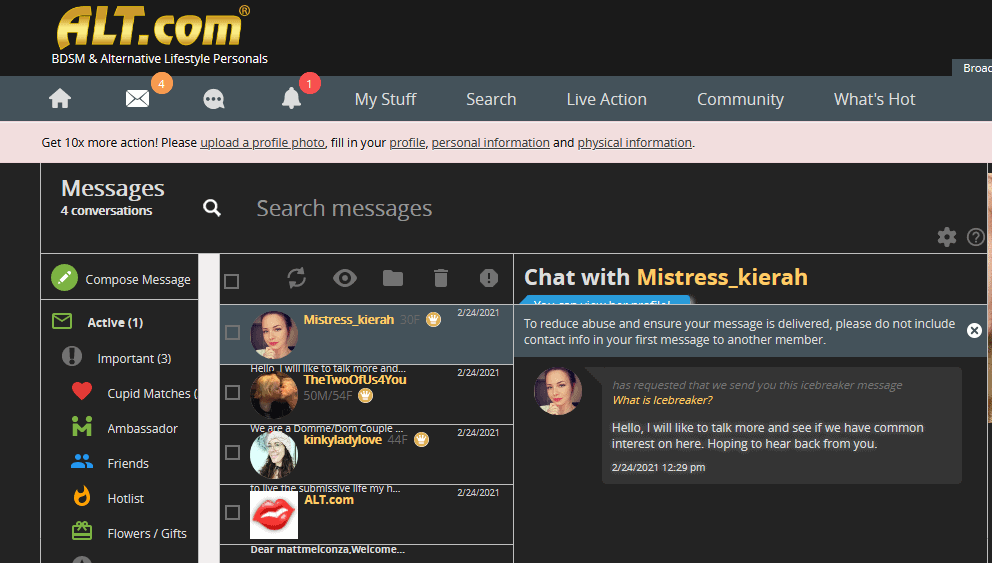This screenshot has height=563, width=992.
Task: Mark as read with the eye icon
Action: click(345, 278)
